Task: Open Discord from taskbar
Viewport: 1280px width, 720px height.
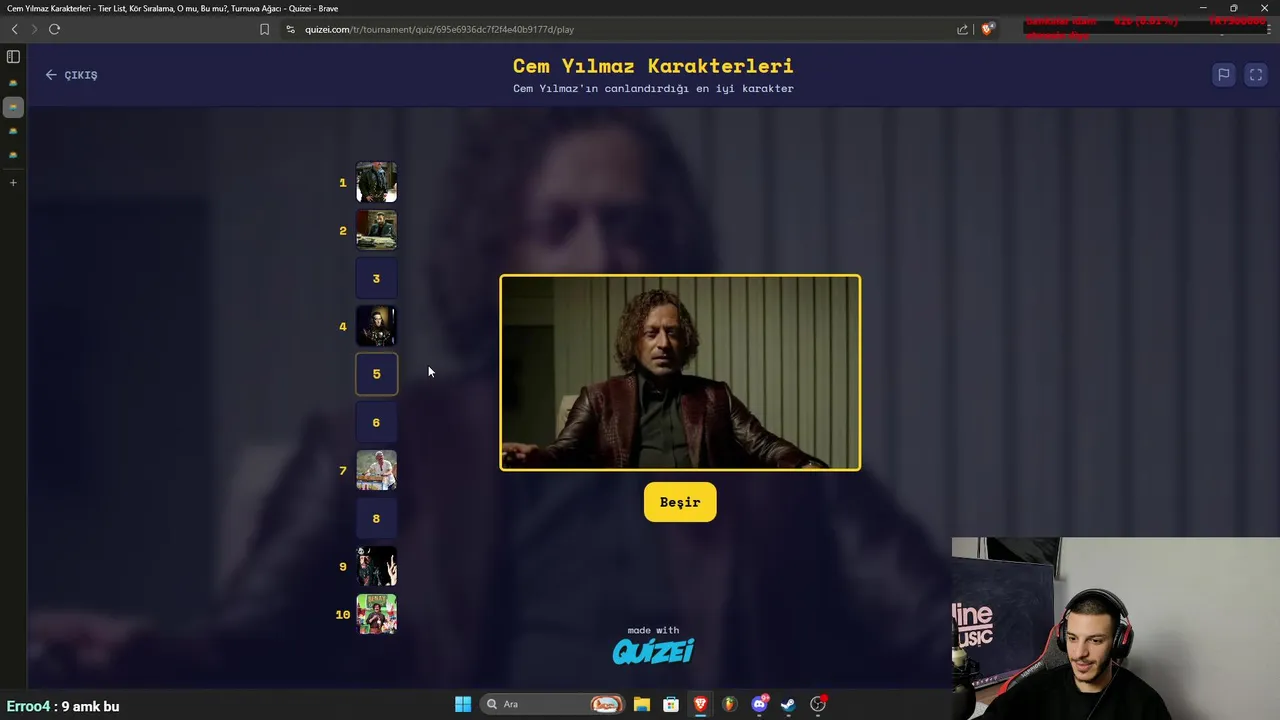Action: [759, 704]
